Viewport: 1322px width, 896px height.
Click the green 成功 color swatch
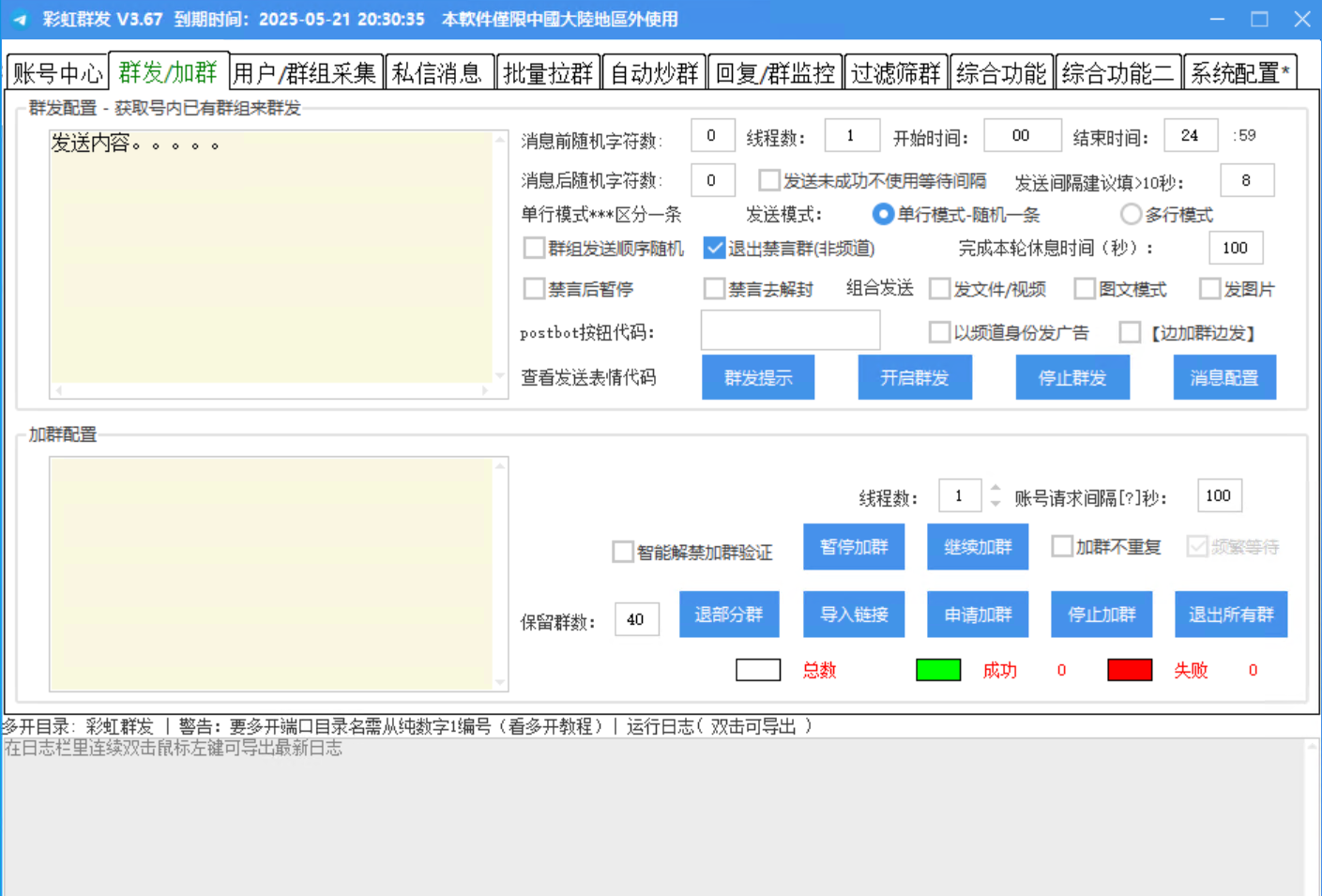937,670
